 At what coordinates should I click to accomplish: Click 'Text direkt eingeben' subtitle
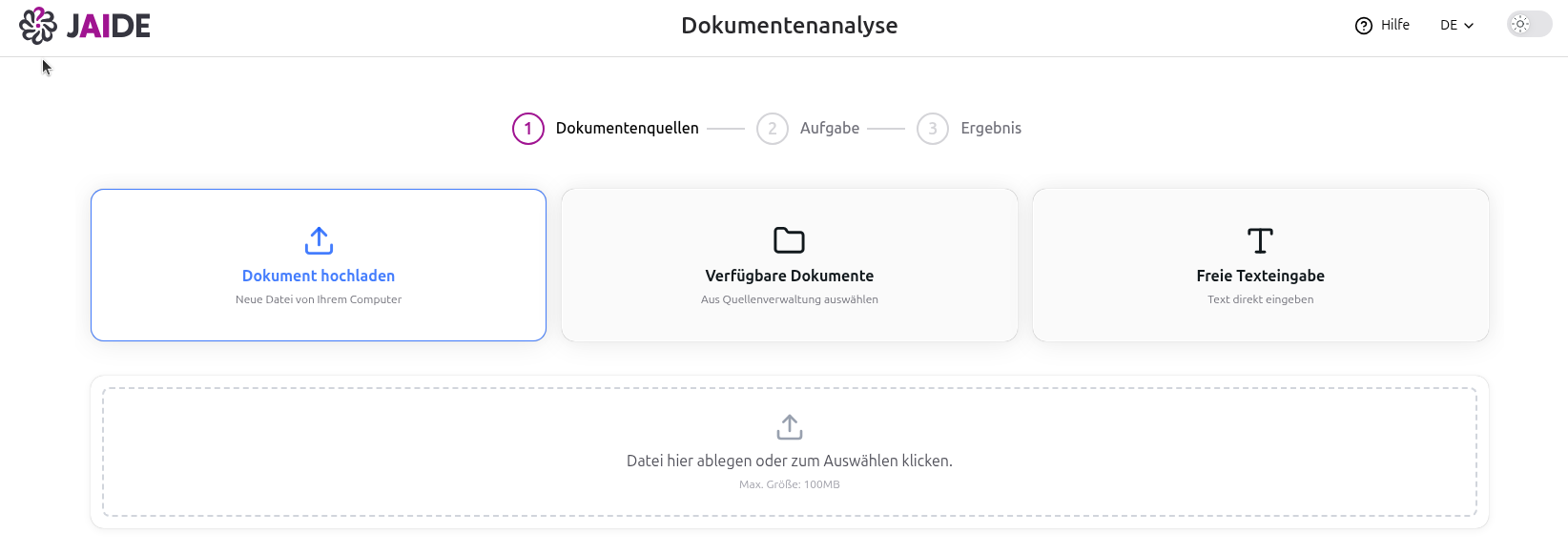[x=1261, y=299]
